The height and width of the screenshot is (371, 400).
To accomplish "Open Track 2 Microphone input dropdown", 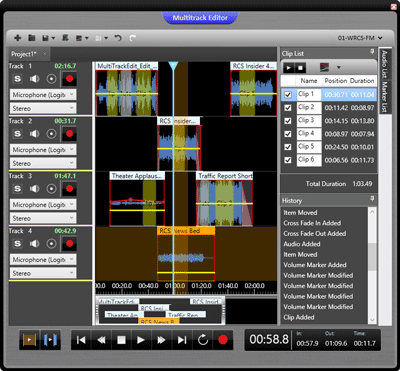I will [43, 150].
